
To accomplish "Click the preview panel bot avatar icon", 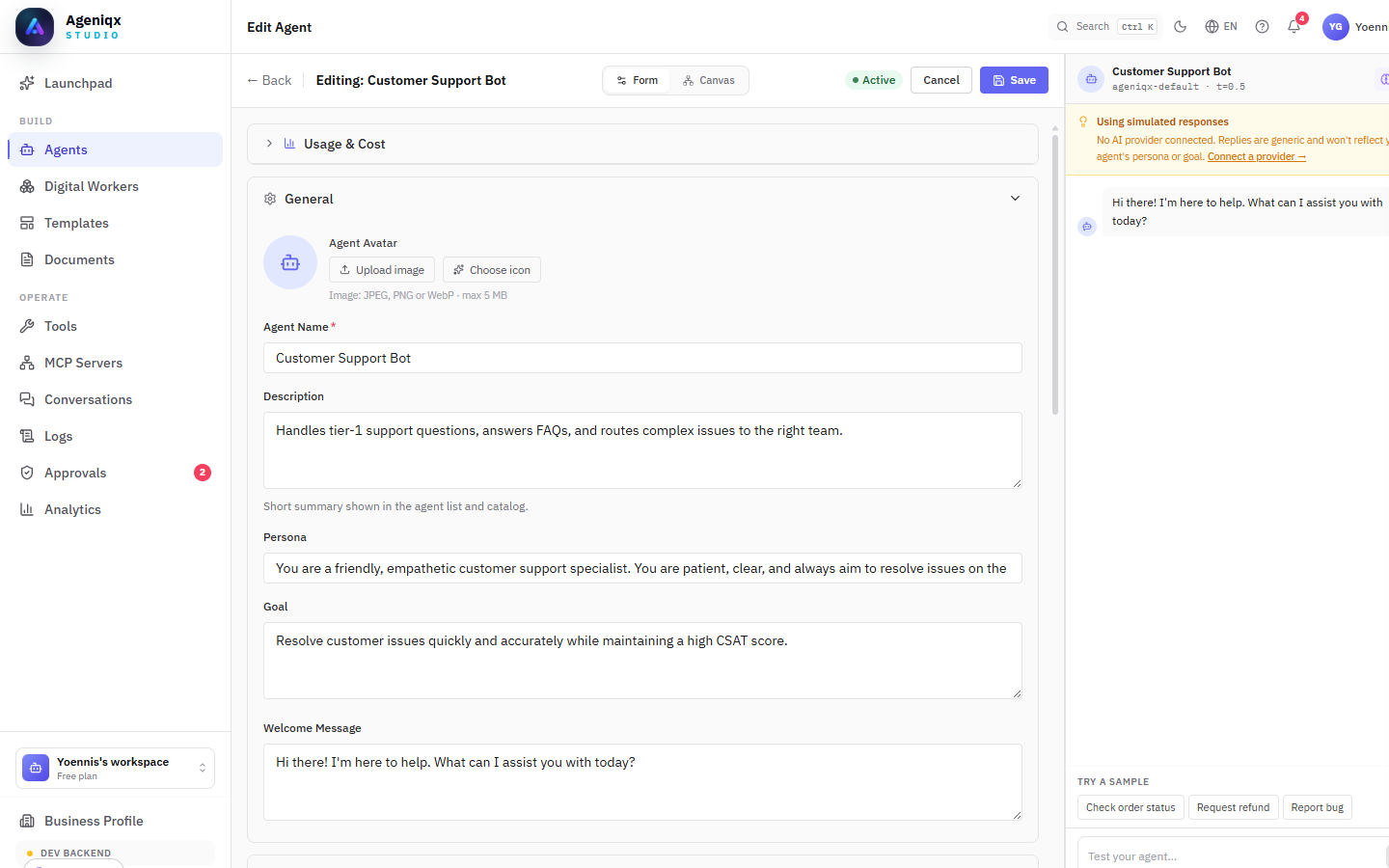I will [1091, 79].
